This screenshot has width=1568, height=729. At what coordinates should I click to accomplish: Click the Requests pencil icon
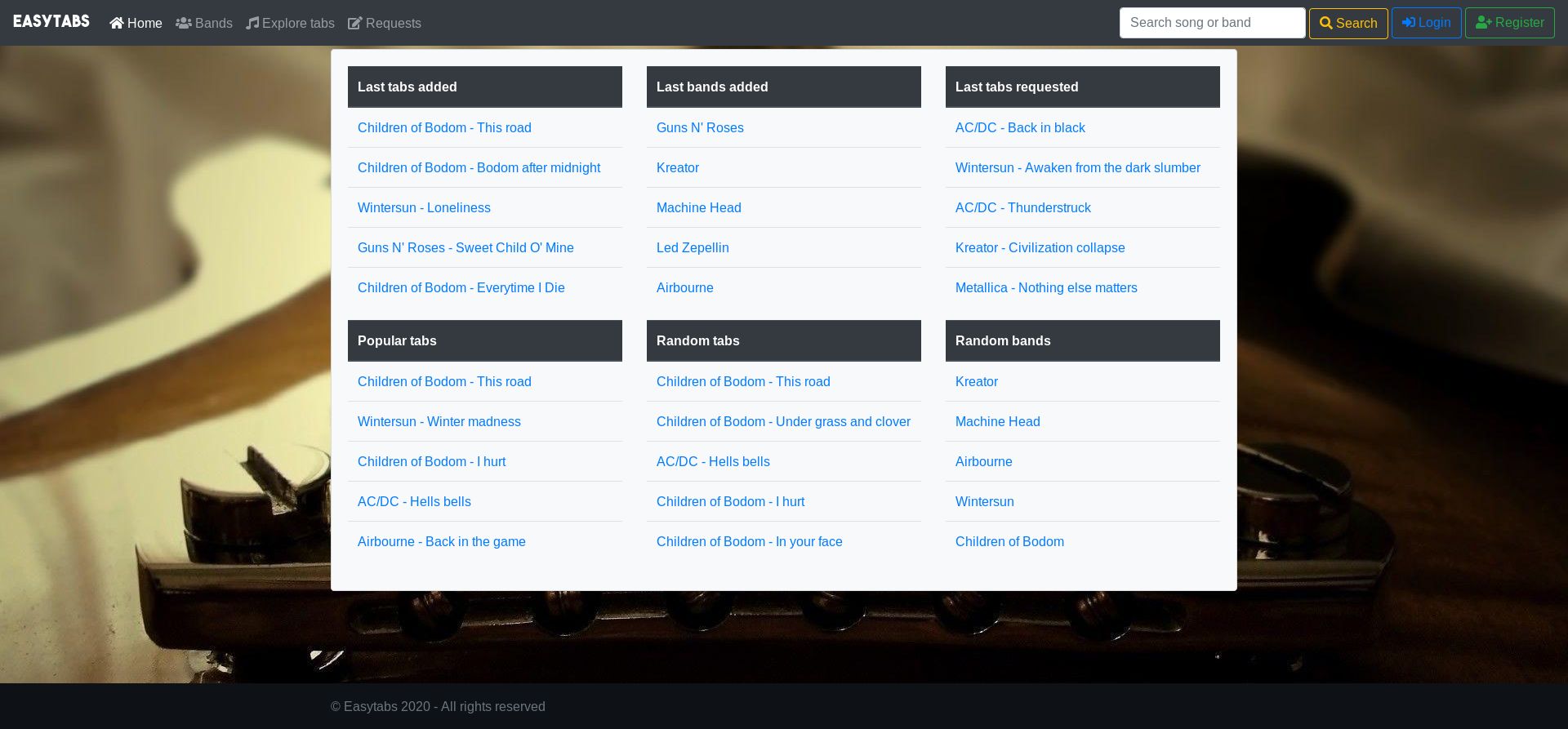tap(354, 24)
